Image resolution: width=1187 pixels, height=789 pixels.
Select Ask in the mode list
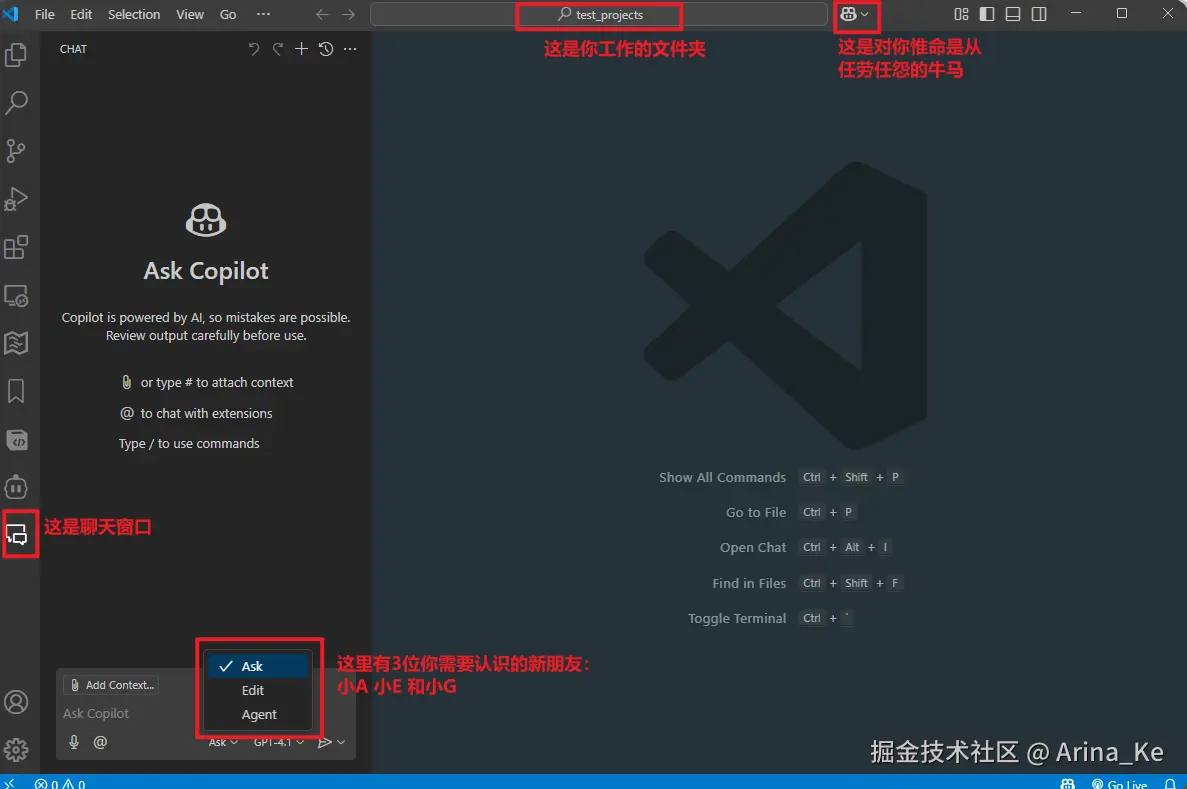[x=259, y=666]
